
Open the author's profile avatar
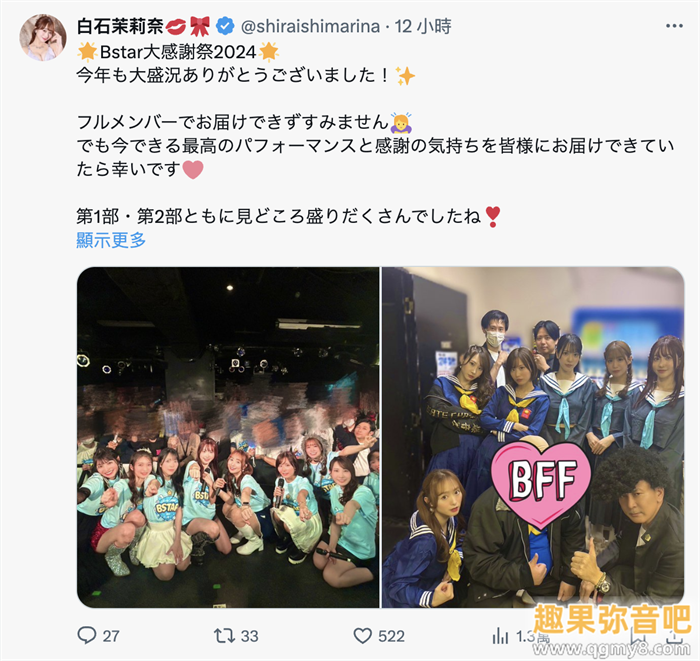click(43, 37)
